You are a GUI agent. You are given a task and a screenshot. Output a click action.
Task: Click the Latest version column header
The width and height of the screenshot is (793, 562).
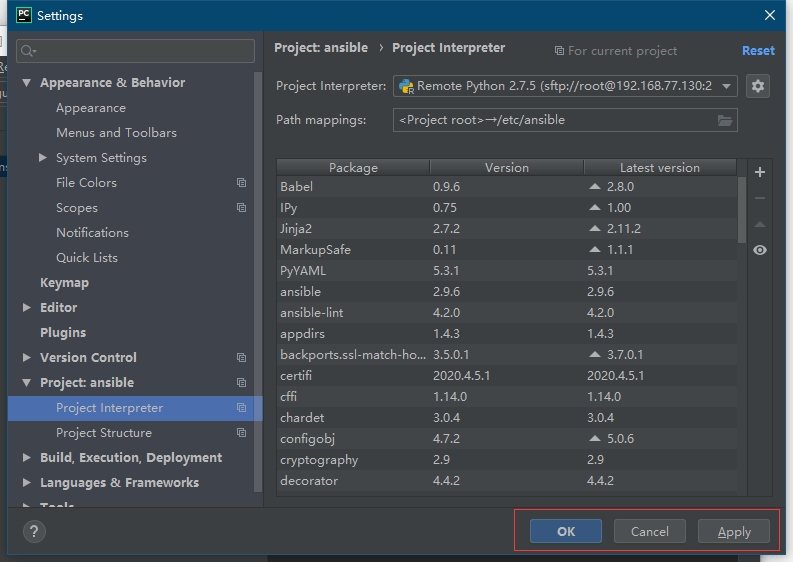[x=659, y=167]
